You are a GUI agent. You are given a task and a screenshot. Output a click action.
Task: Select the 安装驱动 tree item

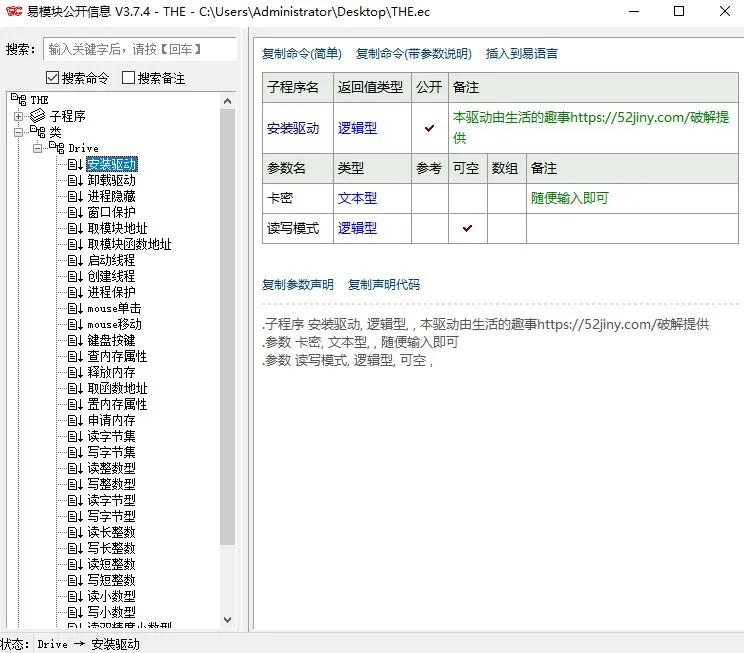[x=112, y=164]
